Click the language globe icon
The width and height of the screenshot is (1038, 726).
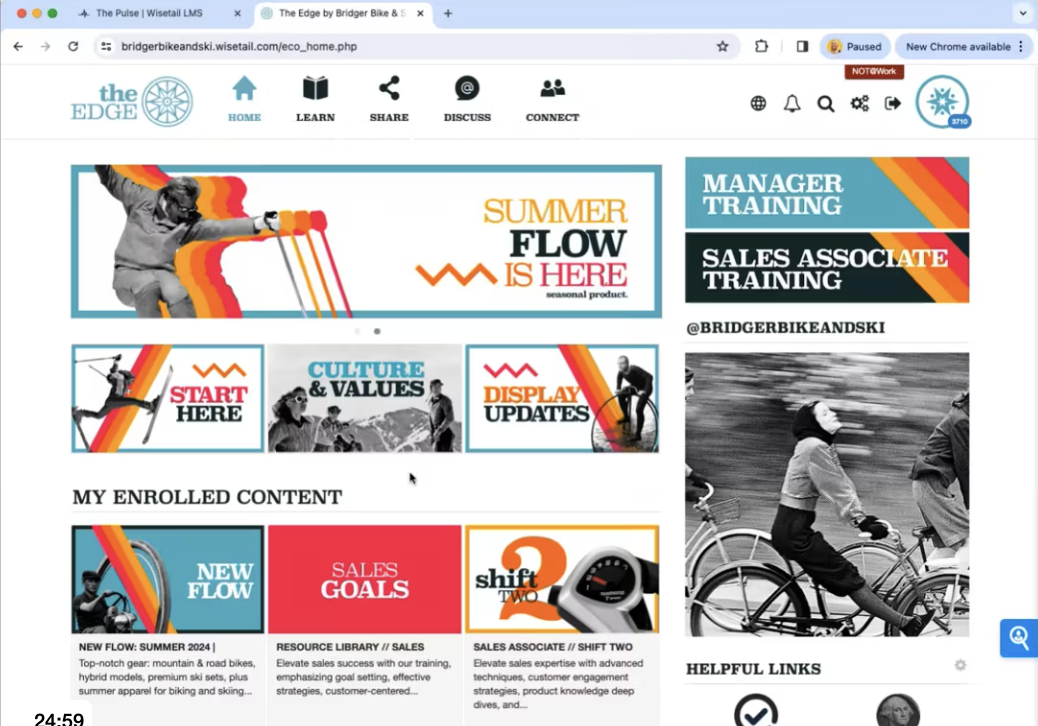[x=758, y=103]
